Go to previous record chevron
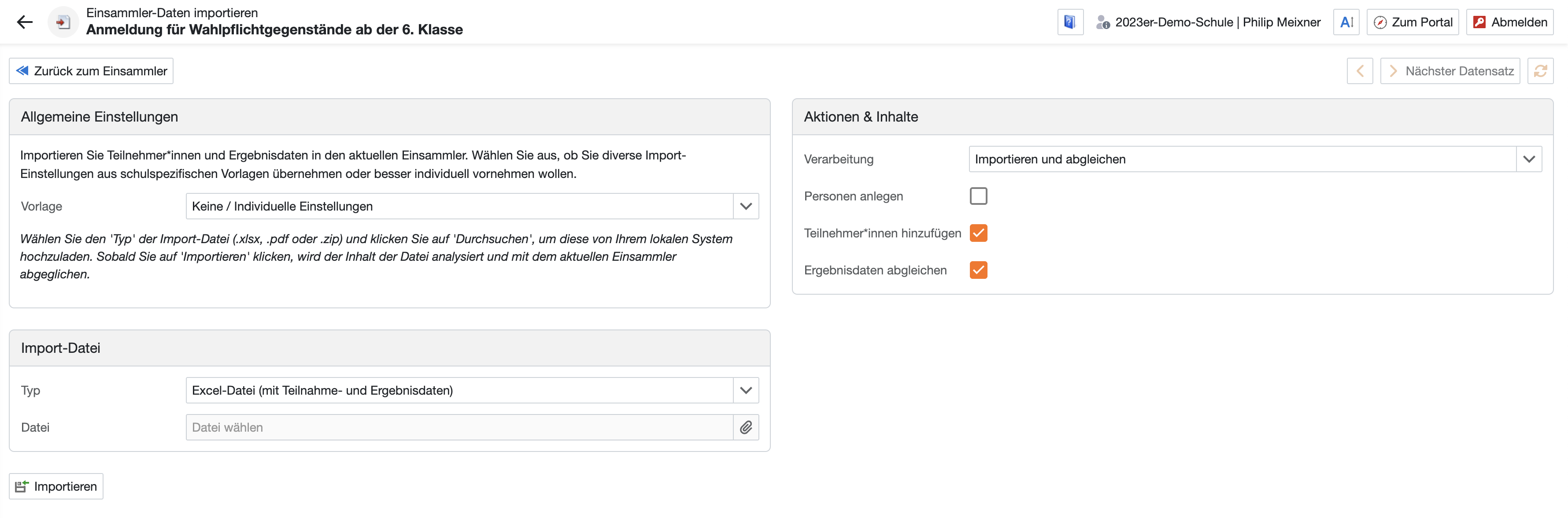This screenshot has width=1568, height=518. point(1359,71)
